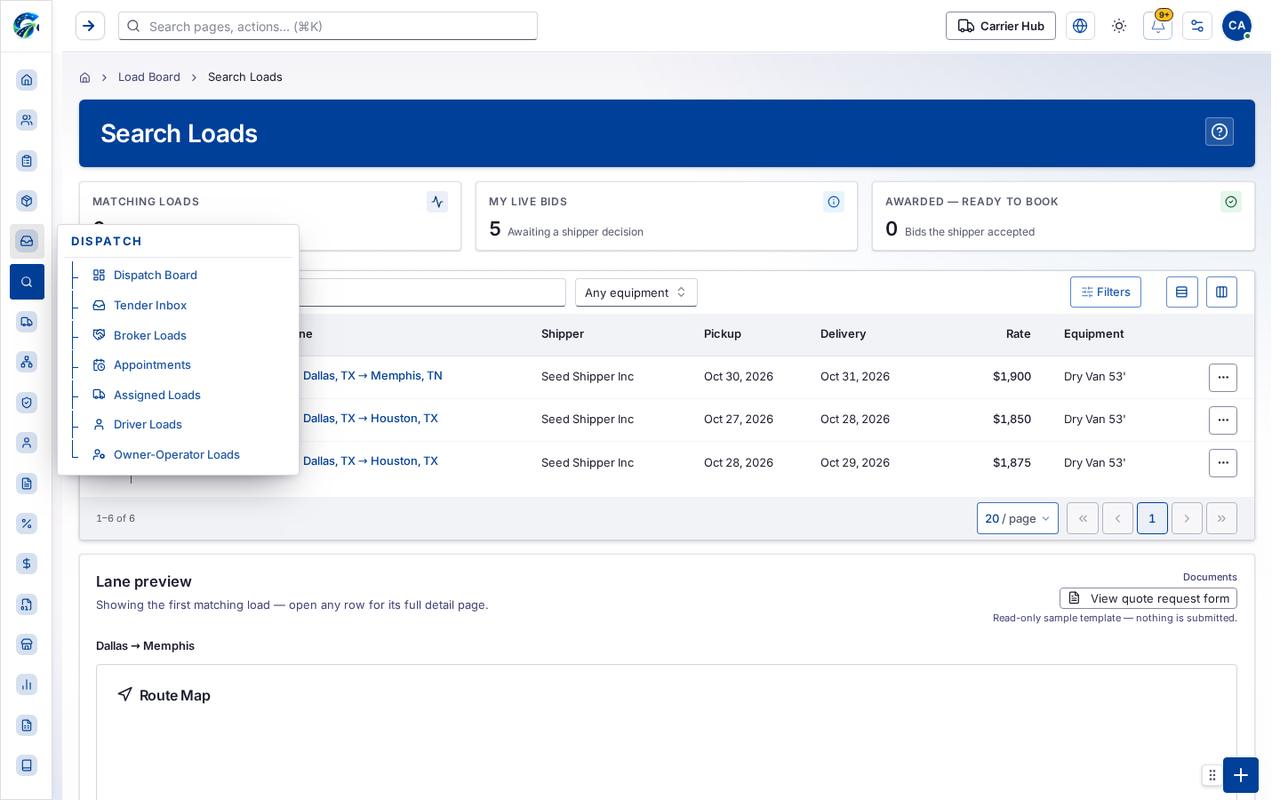Open the percent icon in the left sidebar
Viewport: 1280px width, 800px height.
click(x=27, y=523)
